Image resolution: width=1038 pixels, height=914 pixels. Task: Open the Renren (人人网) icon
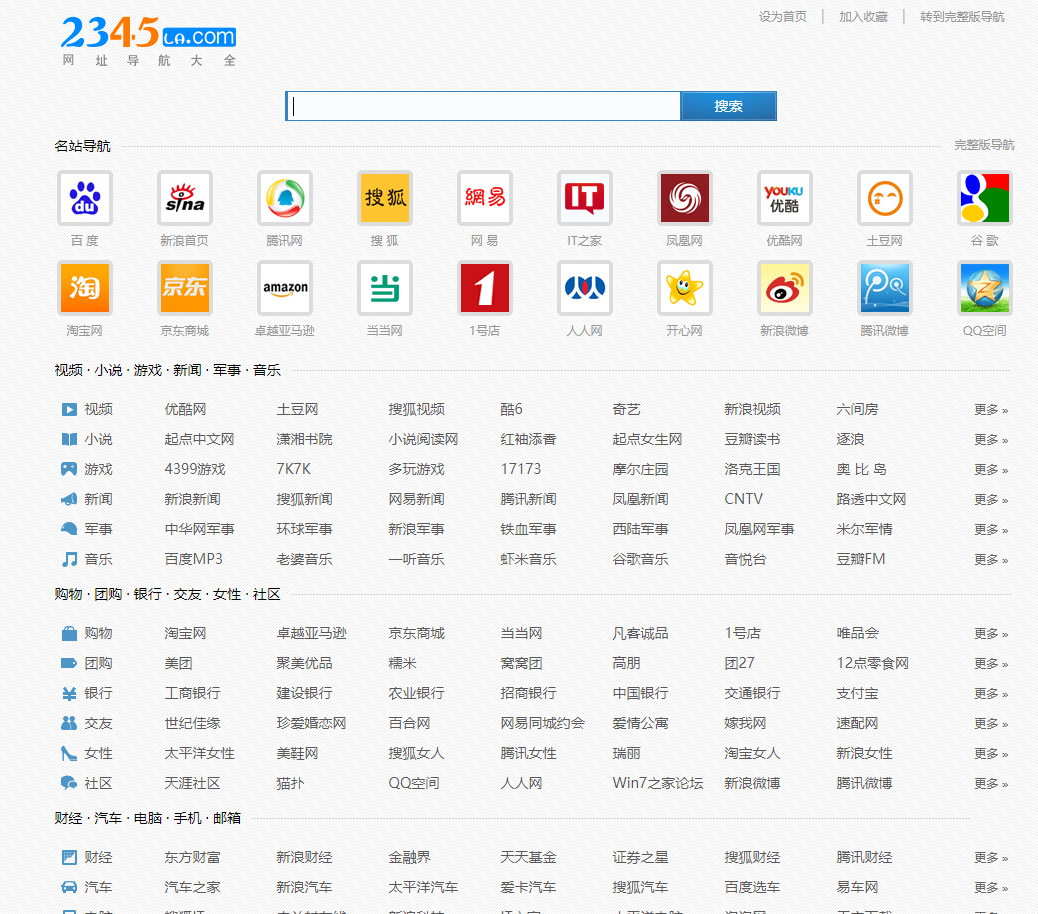(x=585, y=288)
